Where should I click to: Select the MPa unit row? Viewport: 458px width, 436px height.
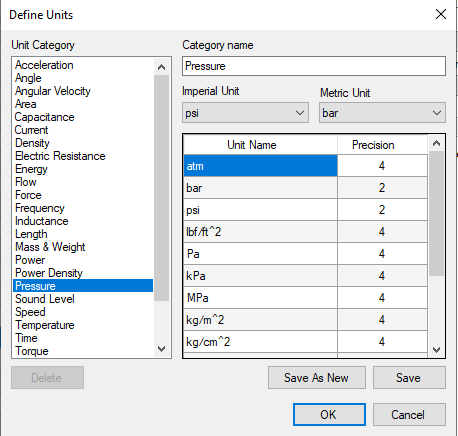pos(305,298)
